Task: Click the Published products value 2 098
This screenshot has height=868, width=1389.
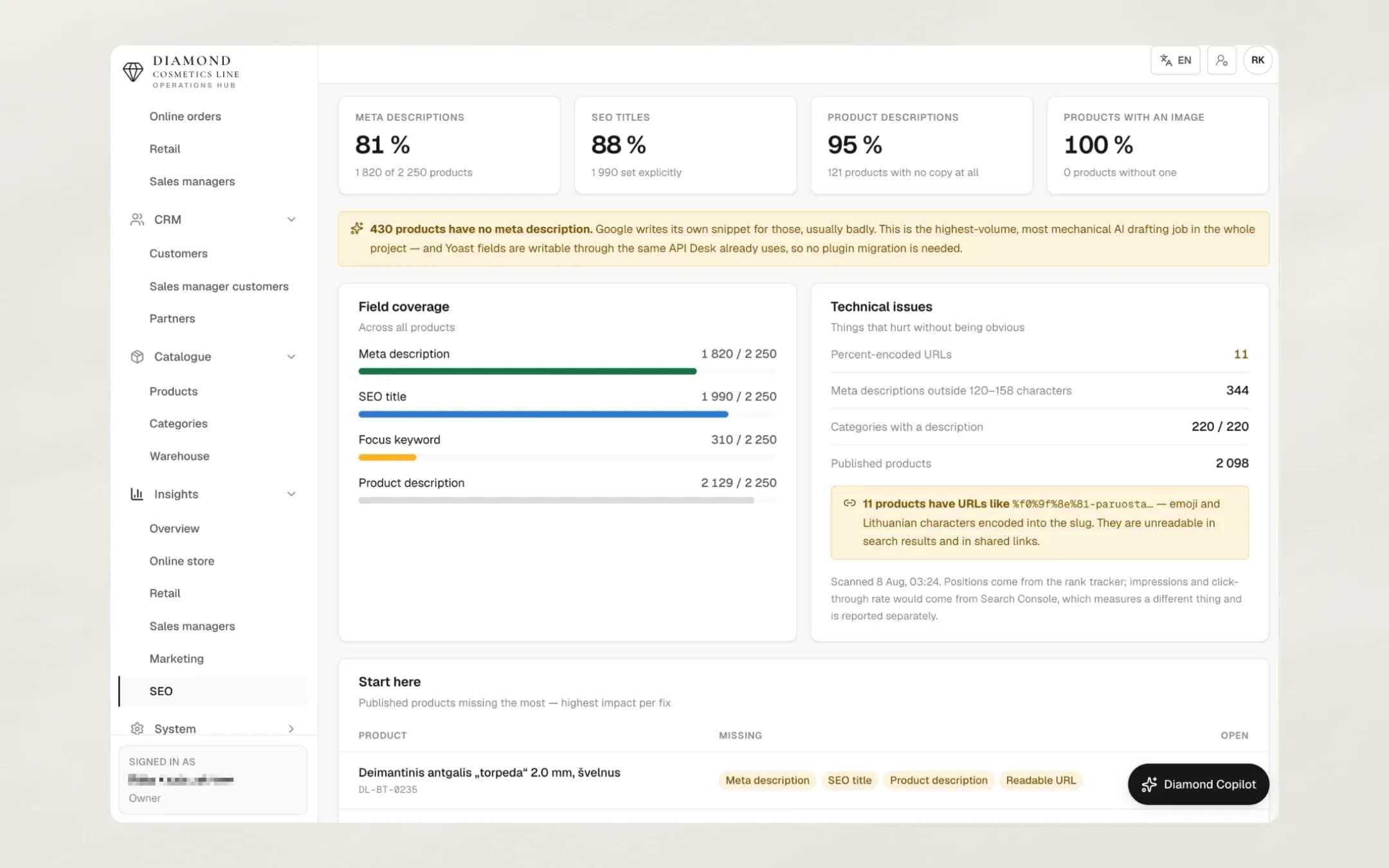Action: pyautogui.click(x=1232, y=463)
